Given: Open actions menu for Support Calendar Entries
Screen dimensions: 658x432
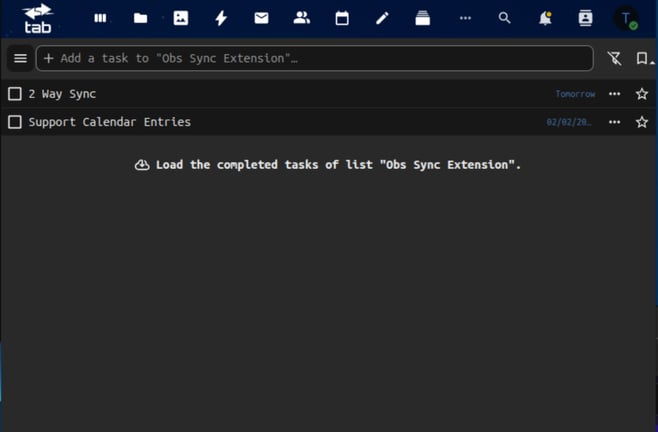Looking at the screenshot, I should coord(615,122).
